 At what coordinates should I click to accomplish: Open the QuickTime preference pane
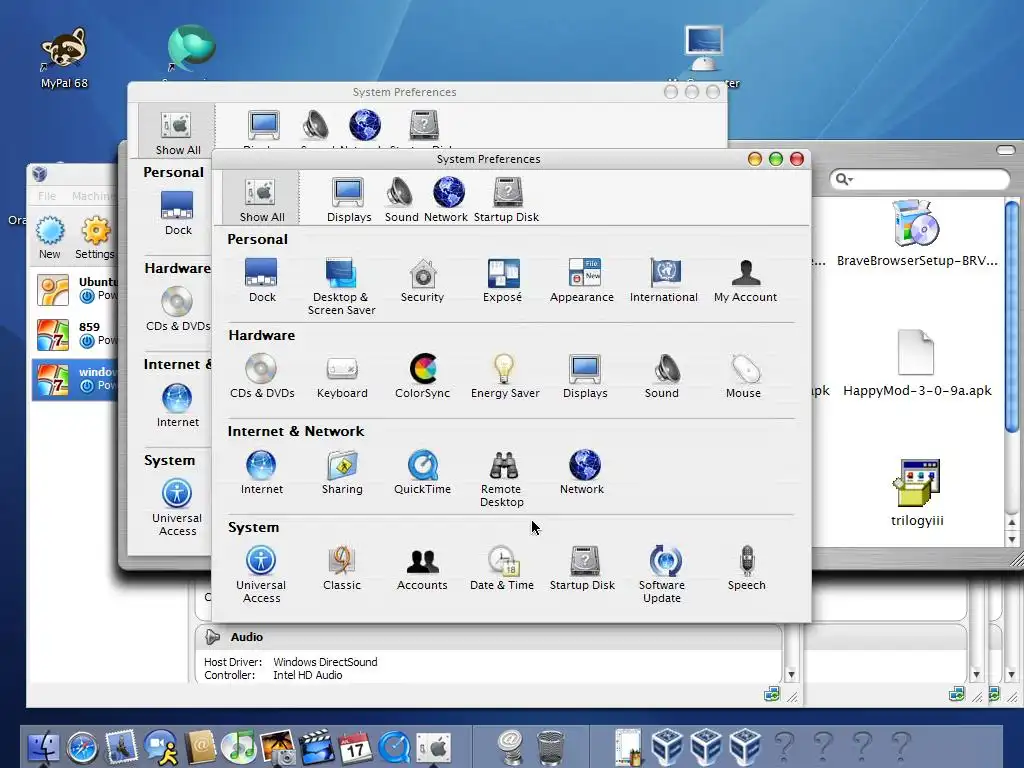tap(423, 472)
